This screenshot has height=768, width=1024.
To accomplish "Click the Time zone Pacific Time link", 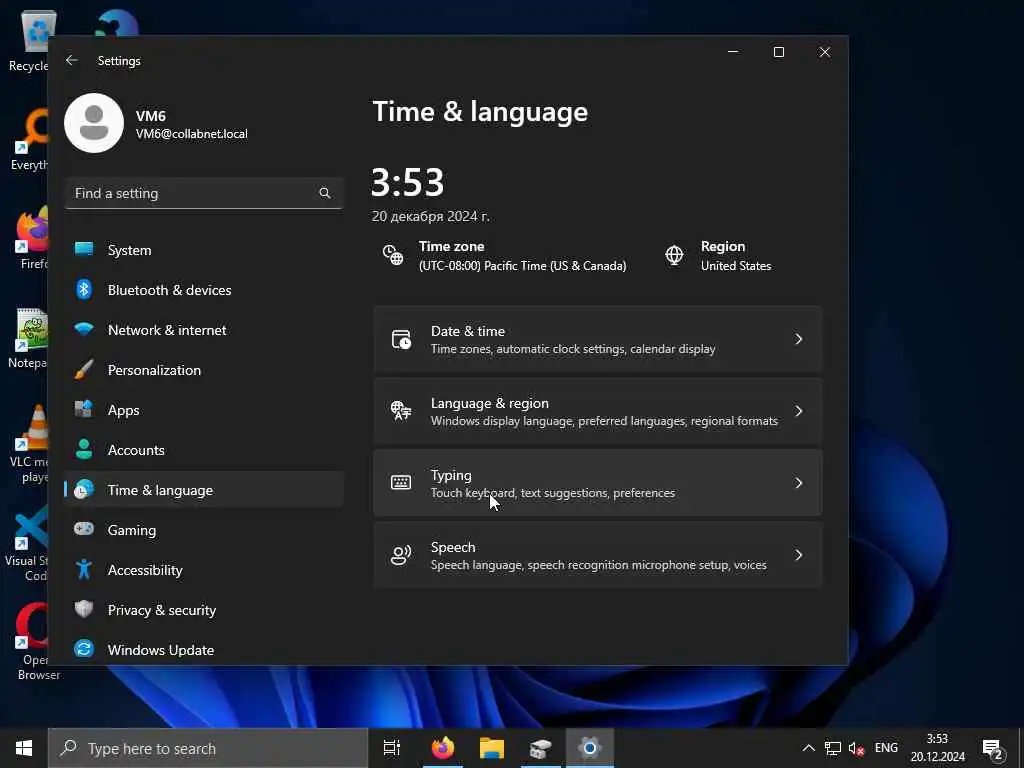I will click(522, 266).
